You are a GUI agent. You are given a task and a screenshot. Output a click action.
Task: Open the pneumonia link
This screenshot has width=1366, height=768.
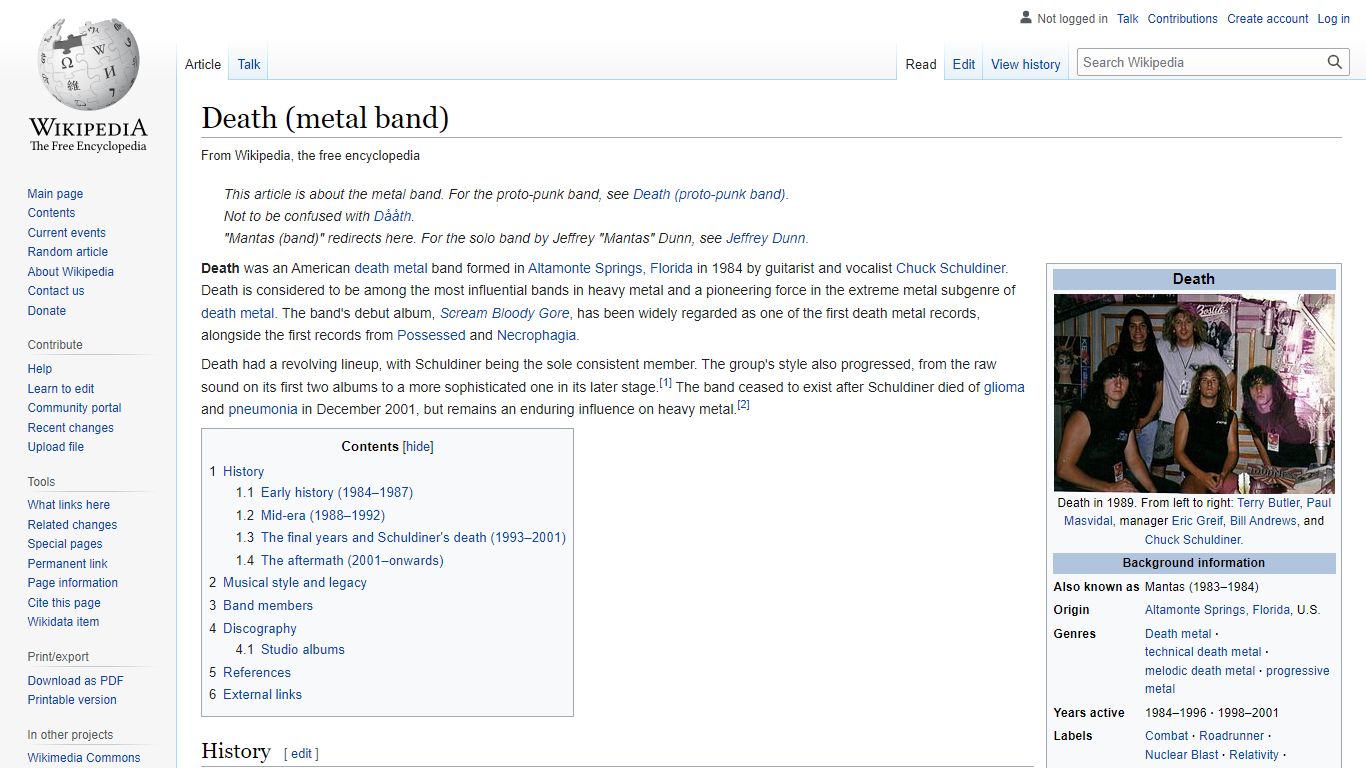click(x=263, y=409)
